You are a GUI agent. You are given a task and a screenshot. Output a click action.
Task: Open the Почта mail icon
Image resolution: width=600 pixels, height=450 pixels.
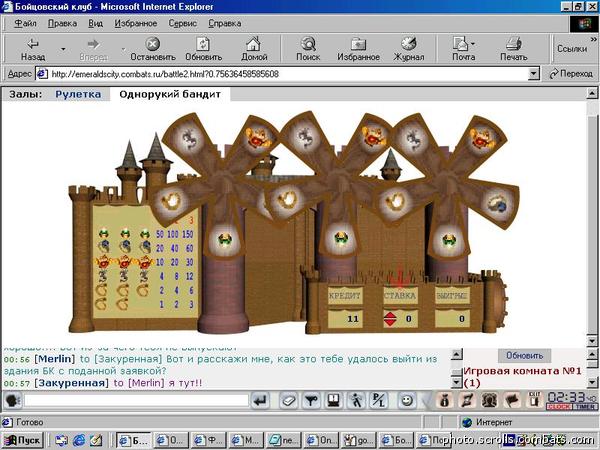pyautogui.click(x=461, y=44)
